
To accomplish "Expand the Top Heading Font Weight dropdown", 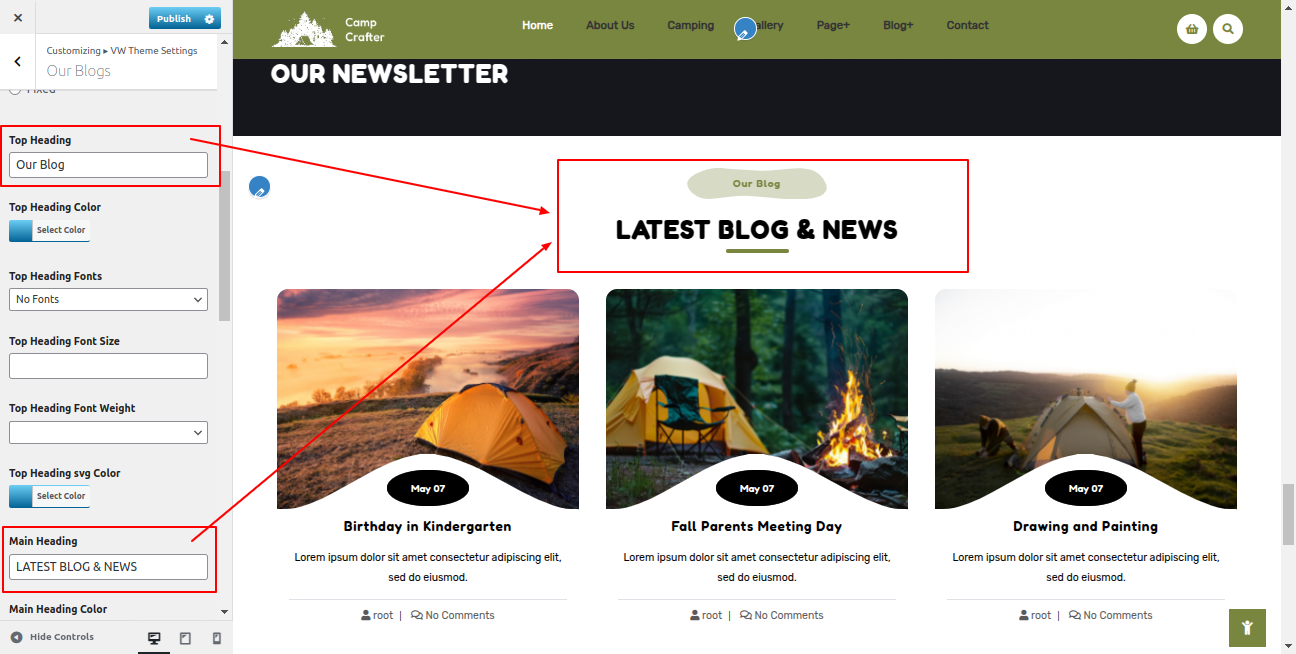I will pos(108,432).
